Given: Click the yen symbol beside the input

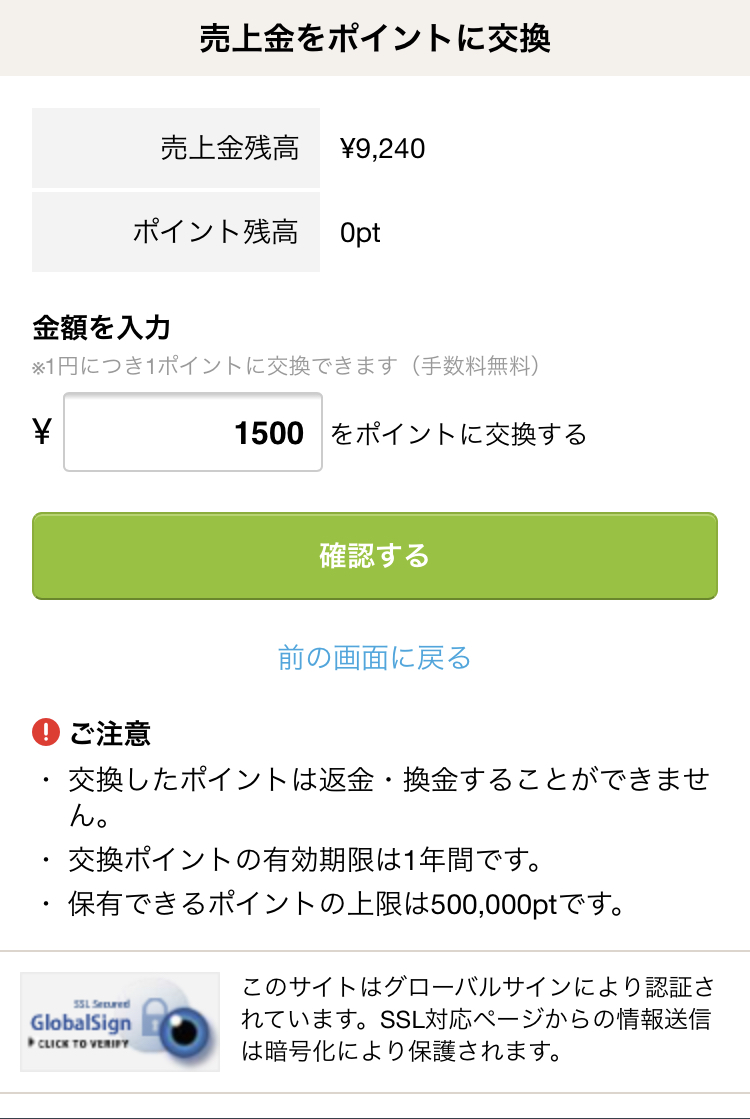Looking at the screenshot, I should click(x=42, y=432).
